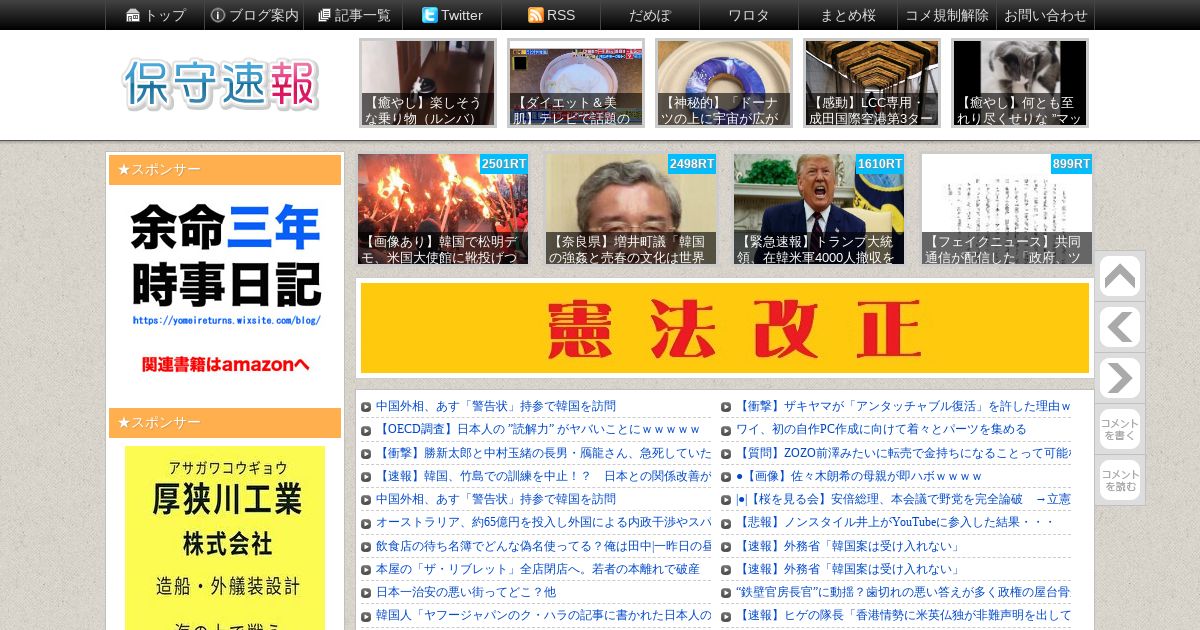1200x630 pixels.
Task: Open the 1610RT トランプ大統領 article thumbnail
Action: [x=819, y=209]
